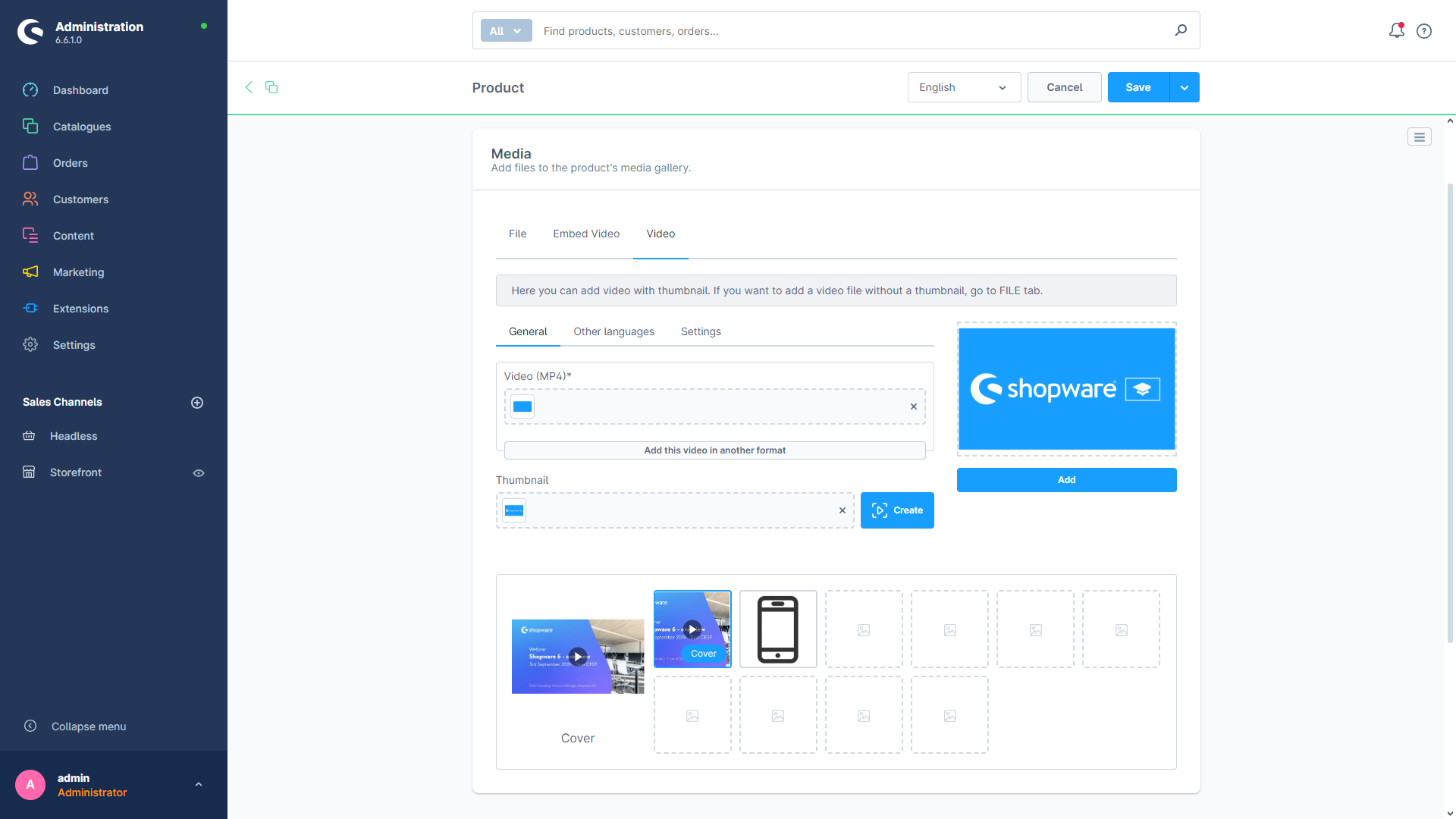Toggle the Storefront sales channel visibility
Screen dimensions: 1456x819
[x=198, y=472]
